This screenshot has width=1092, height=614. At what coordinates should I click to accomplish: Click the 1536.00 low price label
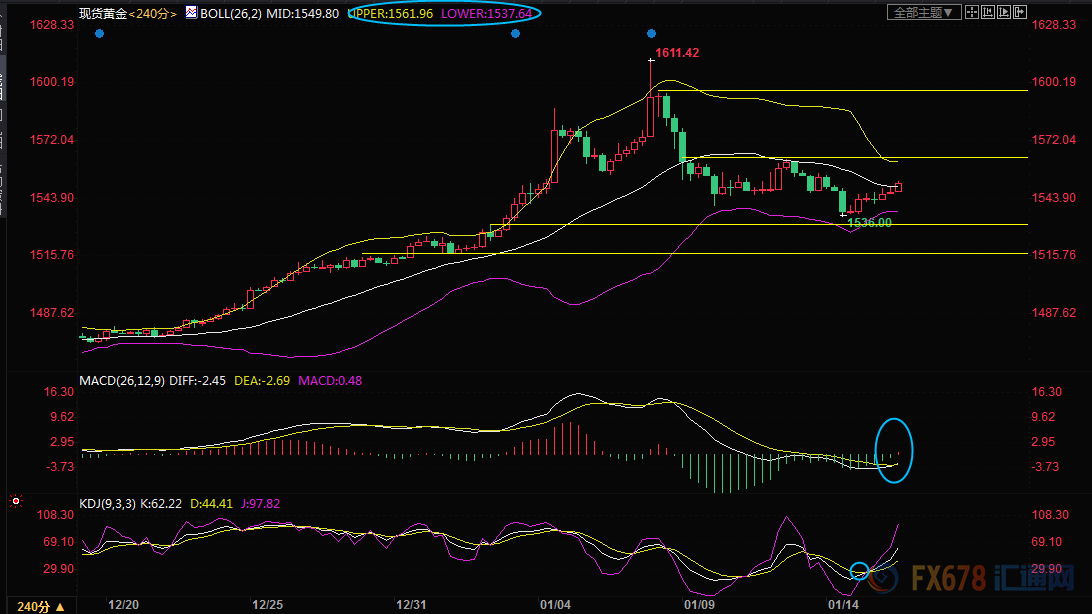tap(868, 223)
